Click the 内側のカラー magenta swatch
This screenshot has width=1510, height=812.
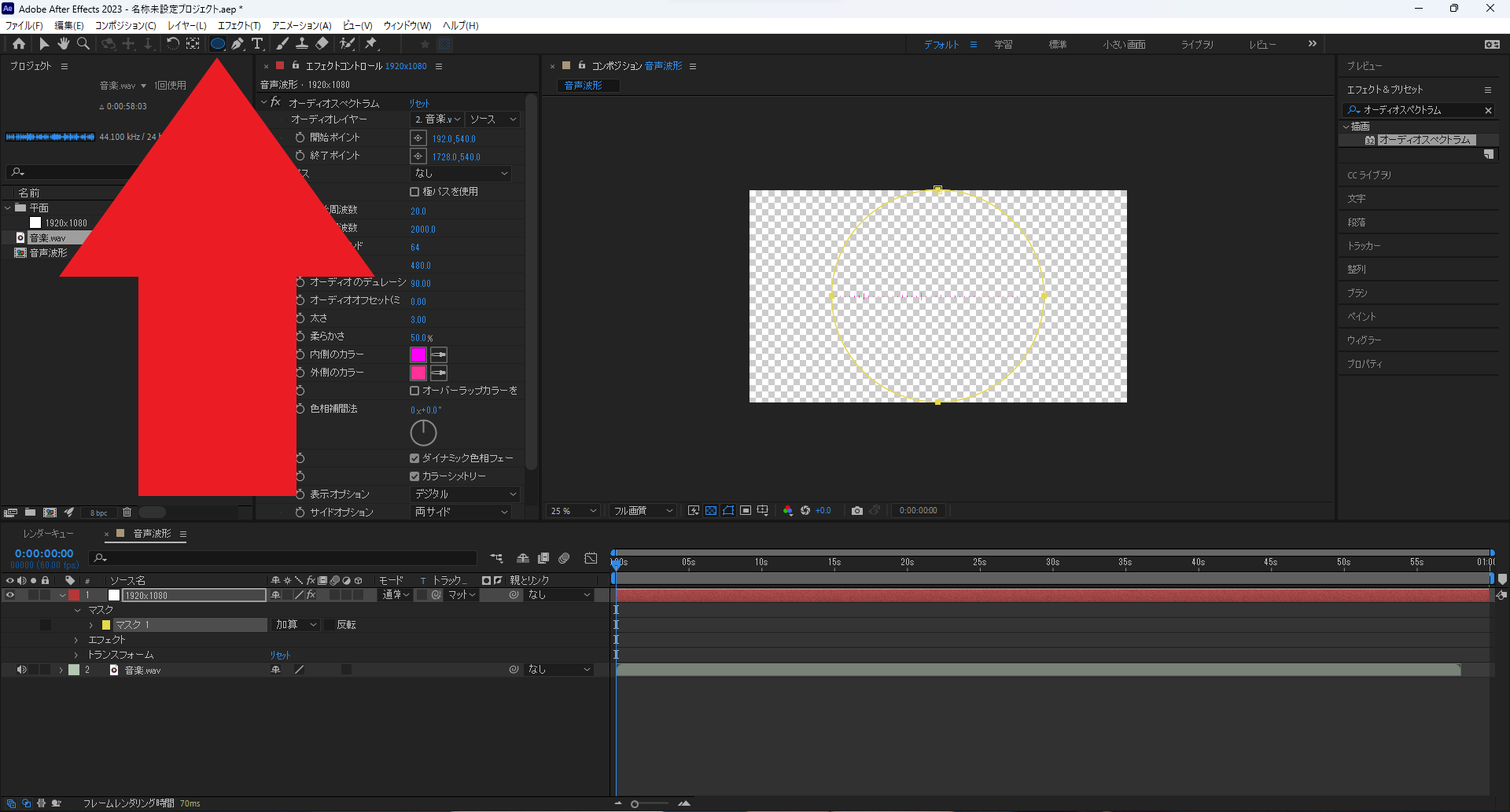(x=418, y=355)
